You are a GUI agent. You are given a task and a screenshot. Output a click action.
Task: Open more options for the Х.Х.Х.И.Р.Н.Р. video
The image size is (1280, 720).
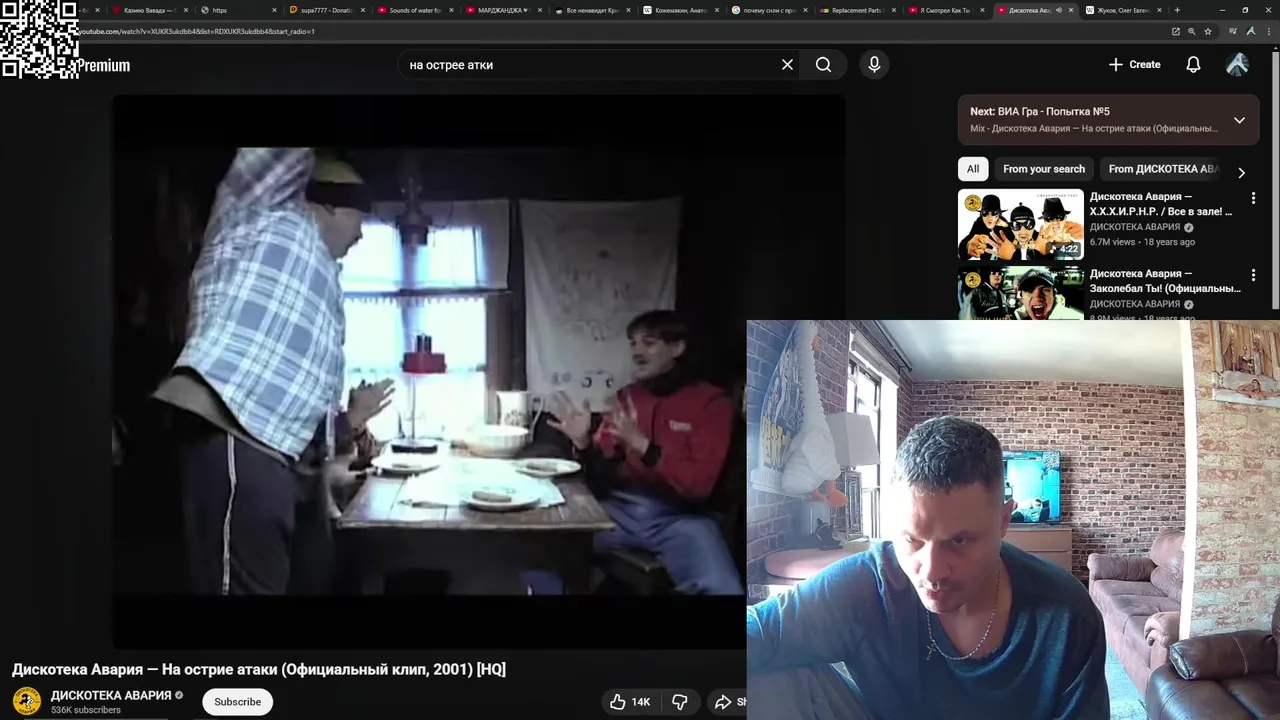click(x=1253, y=198)
